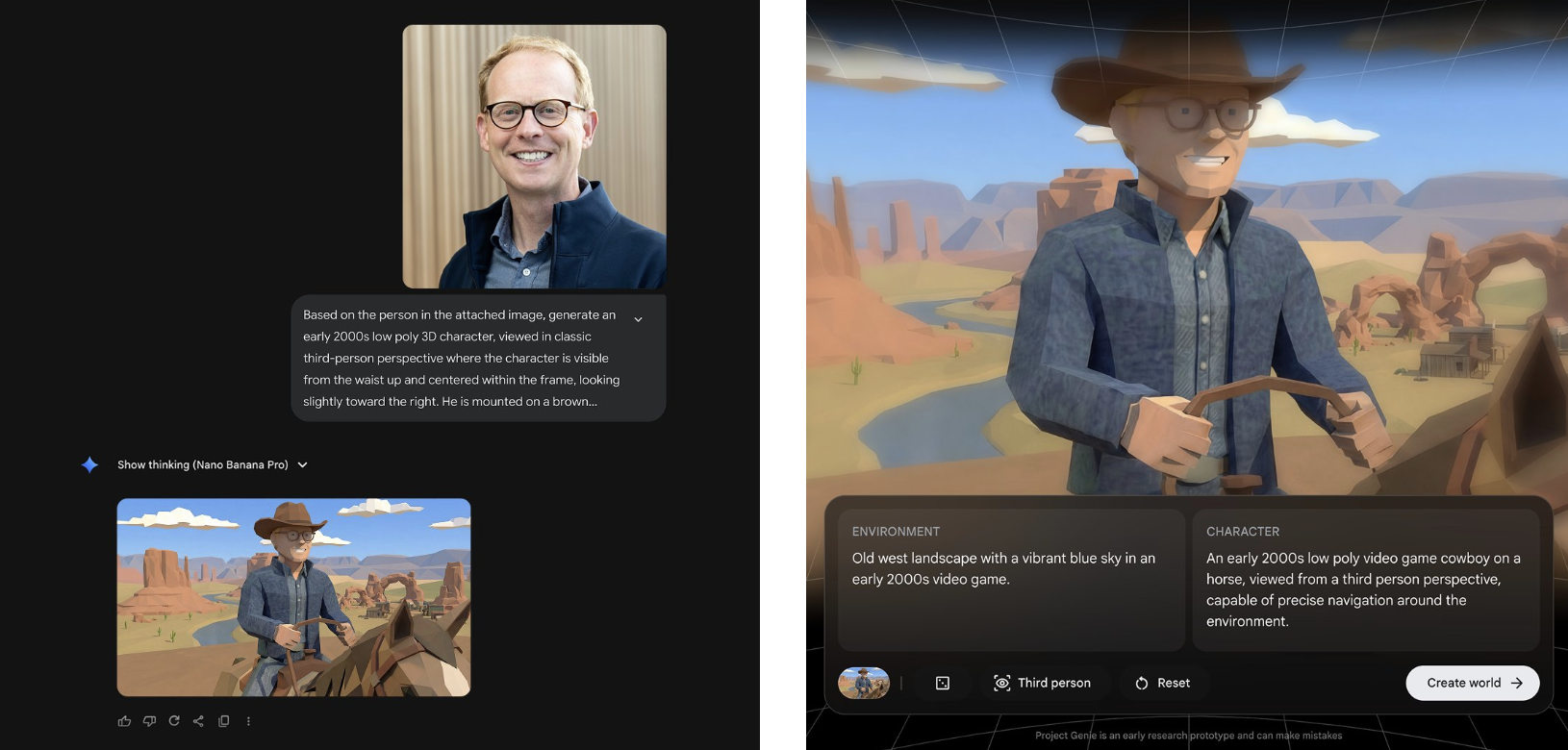The width and height of the screenshot is (1568, 750).
Task: Open the three-dot more options menu
Action: click(248, 721)
